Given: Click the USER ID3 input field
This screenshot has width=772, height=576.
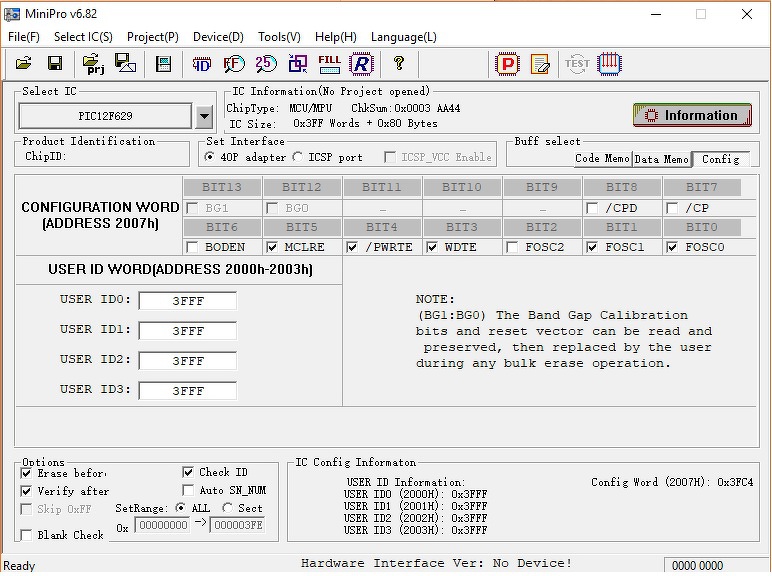Looking at the screenshot, I should click(x=188, y=391).
